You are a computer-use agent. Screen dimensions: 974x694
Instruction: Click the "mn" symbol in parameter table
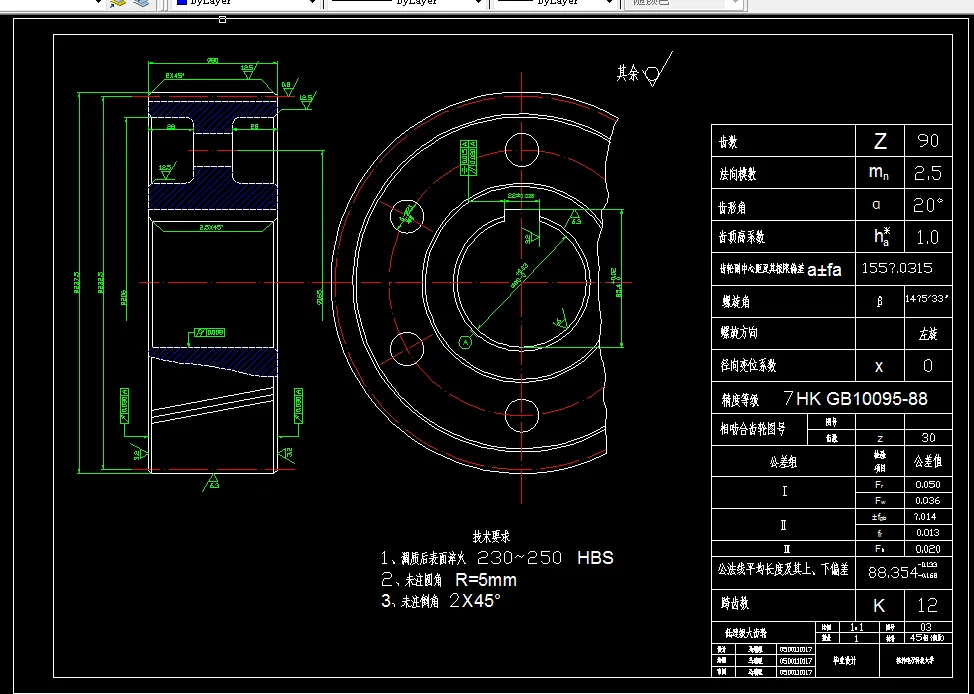(x=878, y=173)
